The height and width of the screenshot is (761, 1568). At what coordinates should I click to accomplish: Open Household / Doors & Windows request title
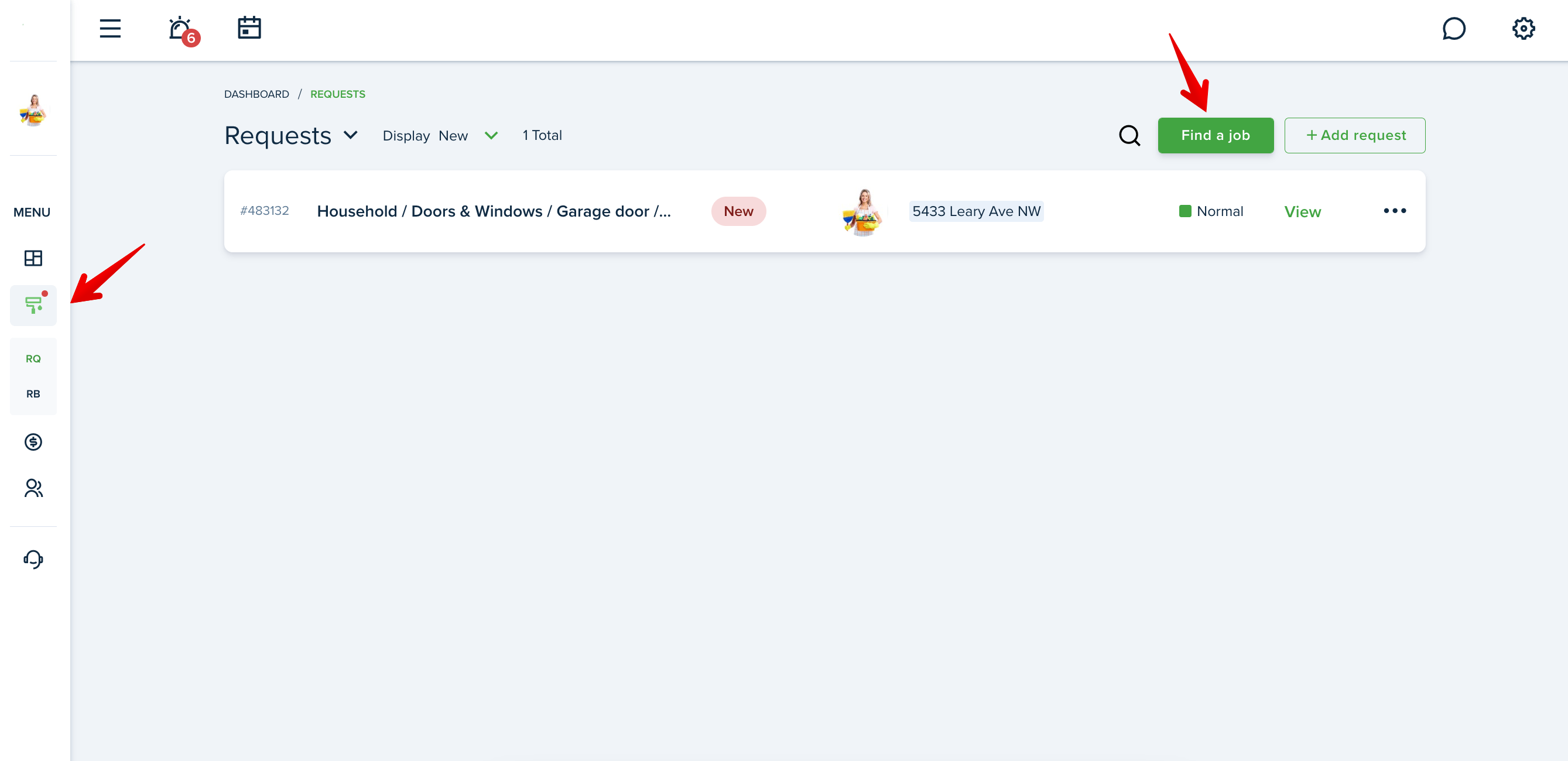(x=494, y=211)
